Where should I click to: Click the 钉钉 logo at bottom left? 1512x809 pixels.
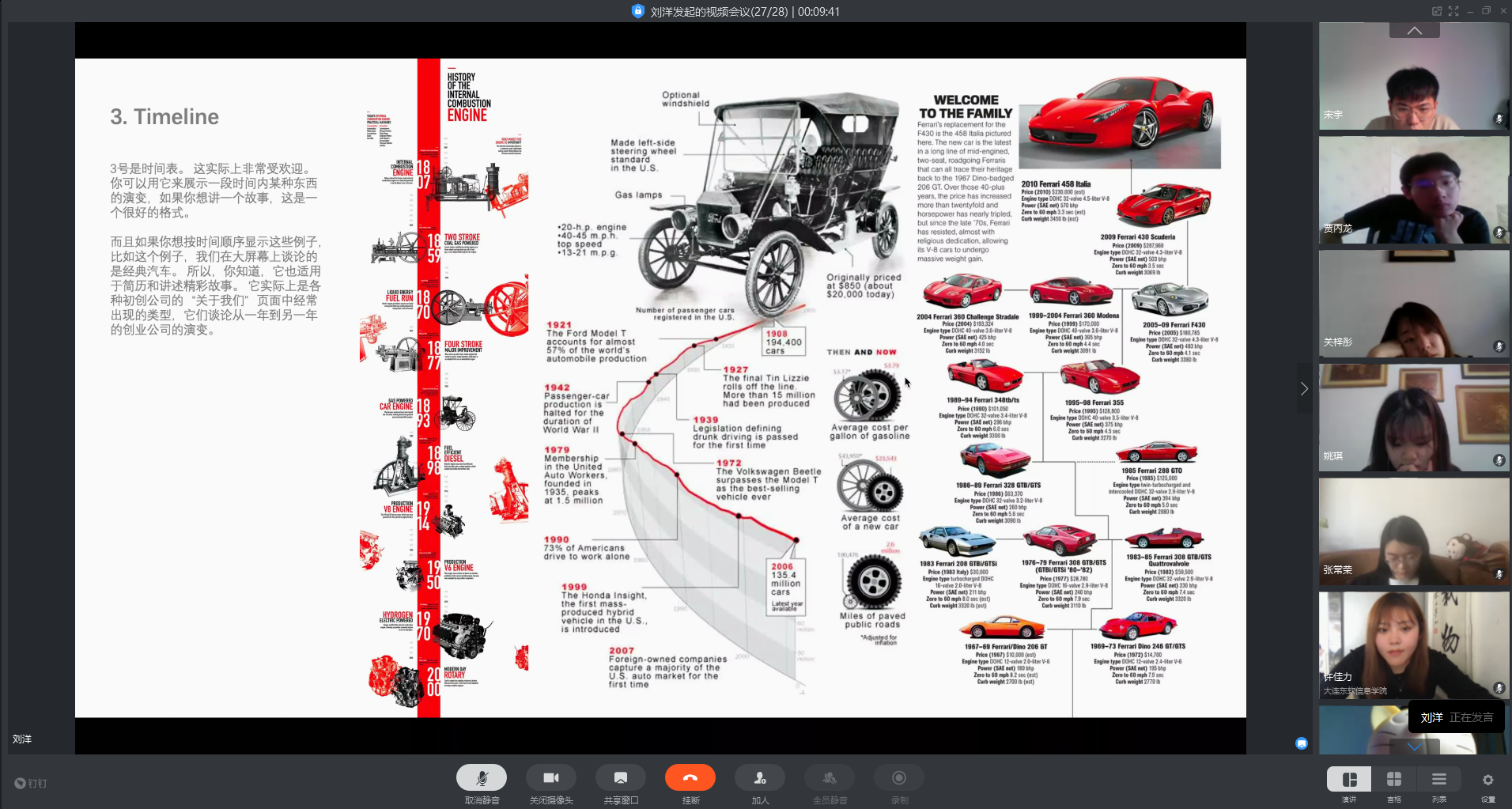[x=31, y=783]
